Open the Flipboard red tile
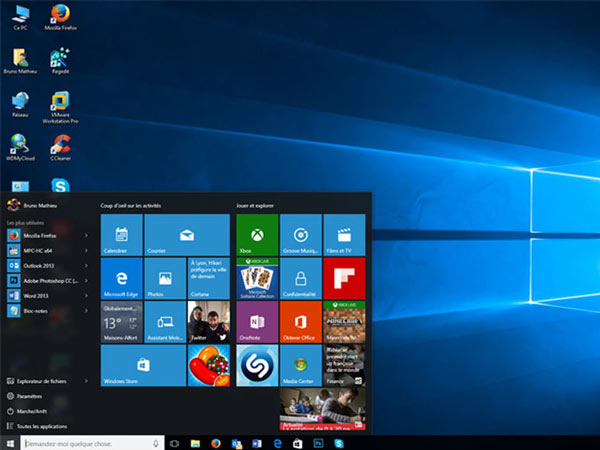This screenshot has width=600, height=450. (x=344, y=278)
